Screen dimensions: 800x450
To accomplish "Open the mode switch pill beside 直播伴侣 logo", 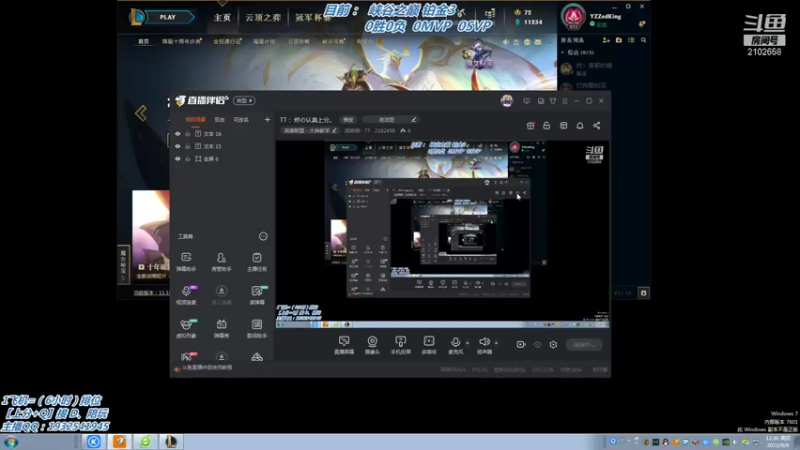I will 244,101.
